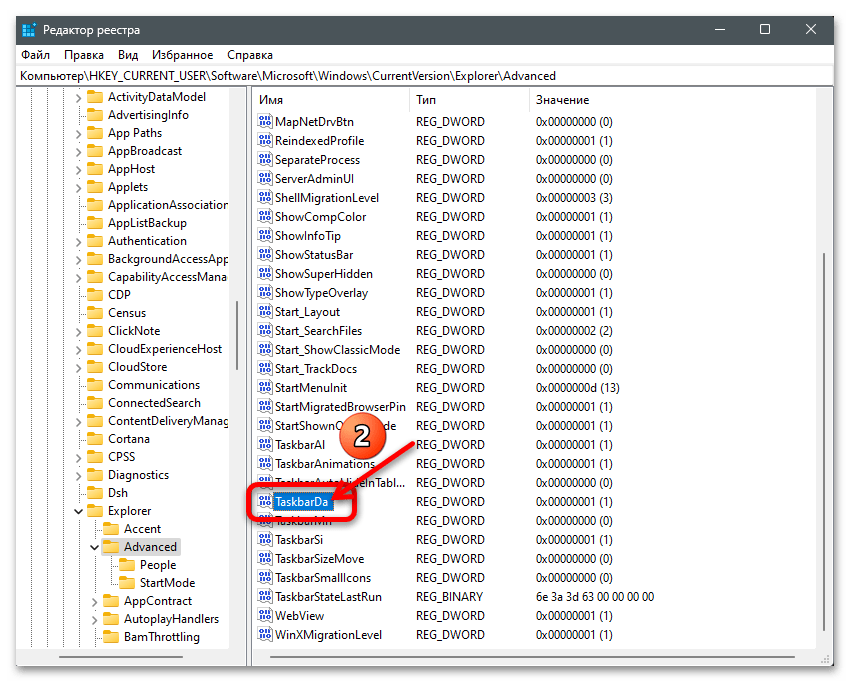Click the value icon next to ReindexedProfile

point(265,140)
